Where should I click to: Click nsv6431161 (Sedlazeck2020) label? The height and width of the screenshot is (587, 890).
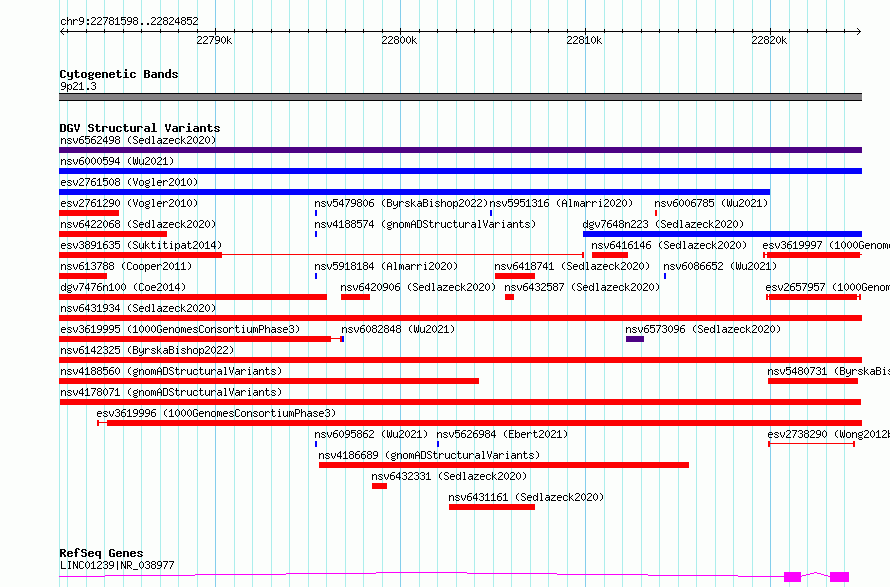[526, 497]
